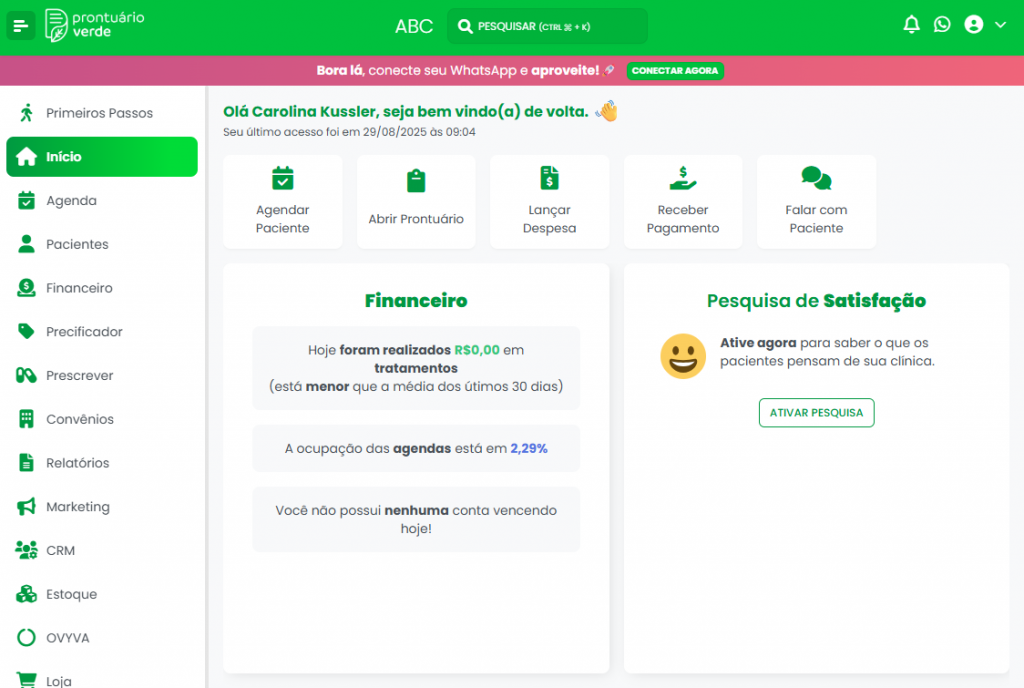The width and height of the screenshot is (1024, 688).
Task: Click the Agendar Paciente calendar shortcut
Action: 283,201
